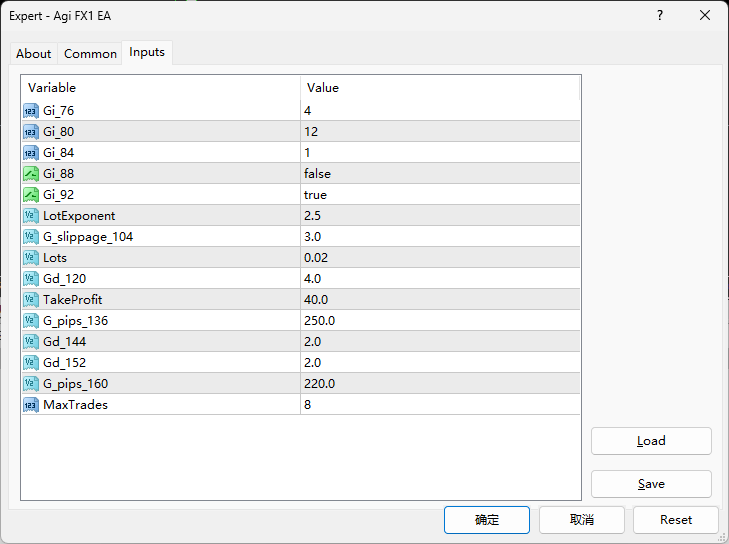Select the G_slippage_104 variable name
The width and height of the screenshot is (729, 544).
pyautogui.click(x=88, y=237)
